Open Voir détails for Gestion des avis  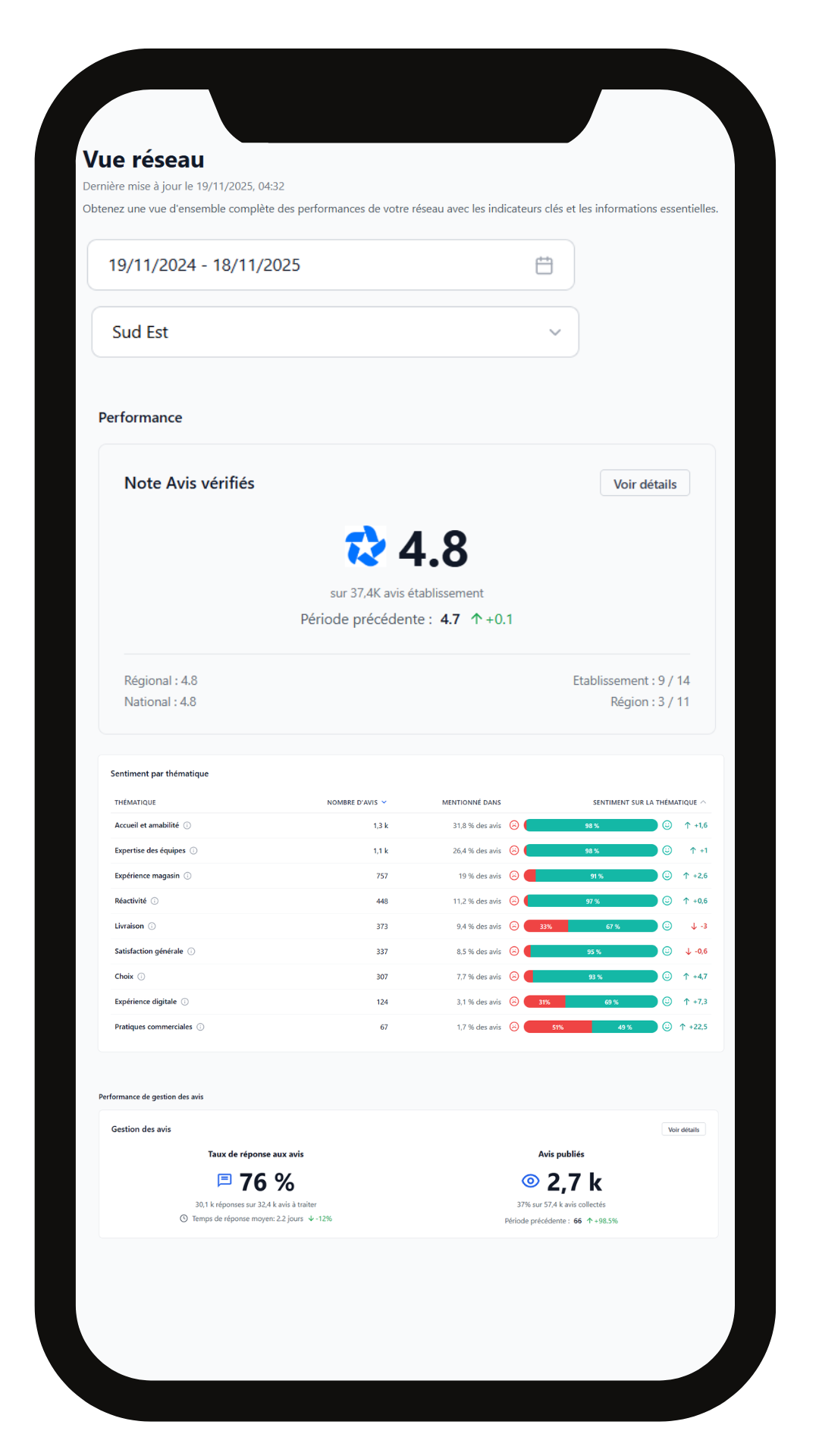[x=683, y=1130]
